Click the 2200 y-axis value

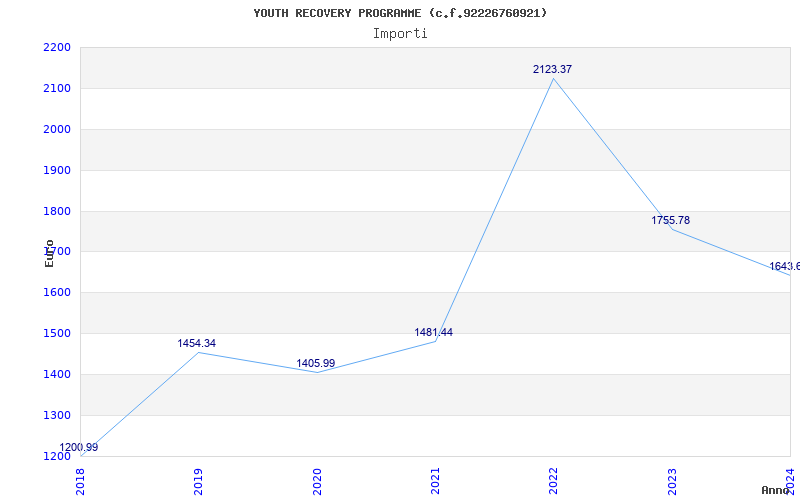(57, 47)
